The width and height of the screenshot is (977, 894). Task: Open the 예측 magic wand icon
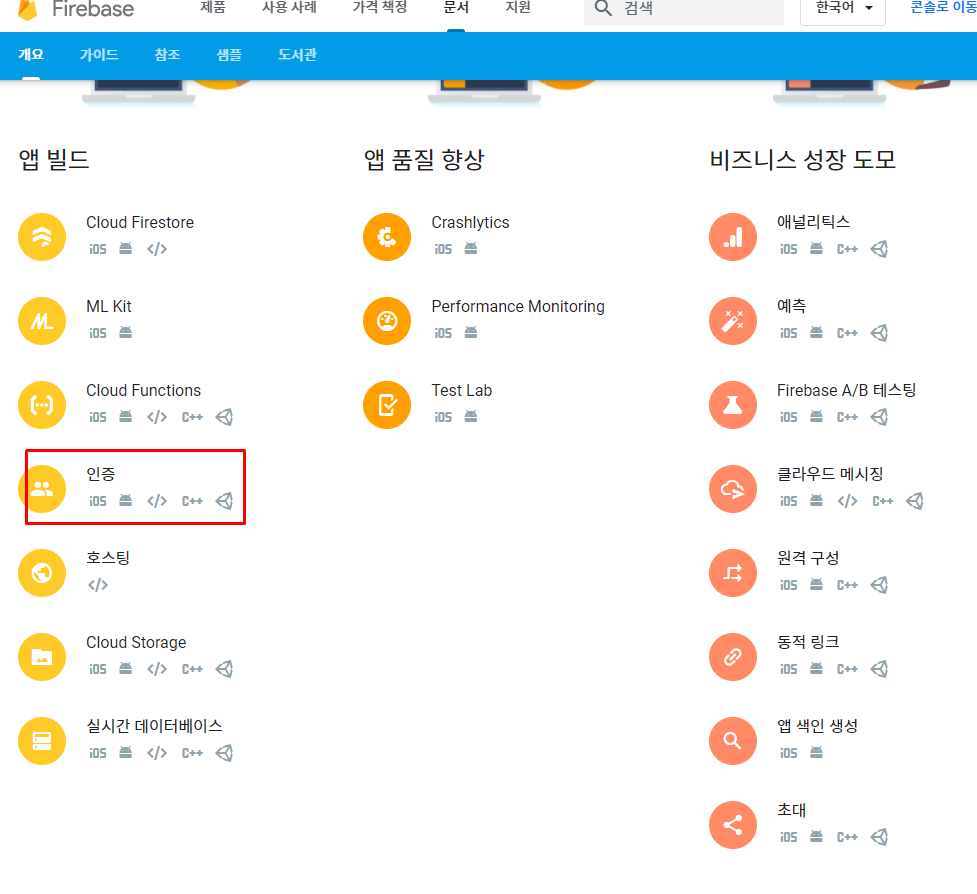pyautogui.click(x=733, y=321)
